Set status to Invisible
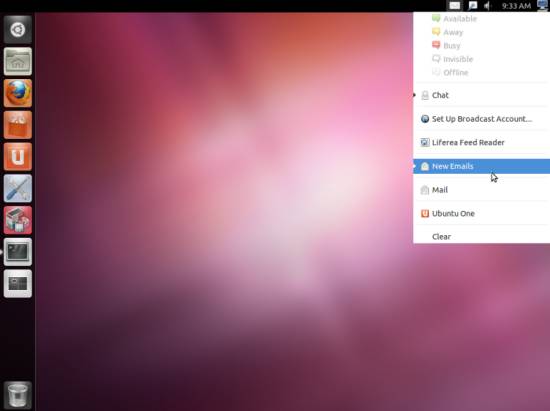The height and width of the screenshot is (411, 550). click(481, 59)
